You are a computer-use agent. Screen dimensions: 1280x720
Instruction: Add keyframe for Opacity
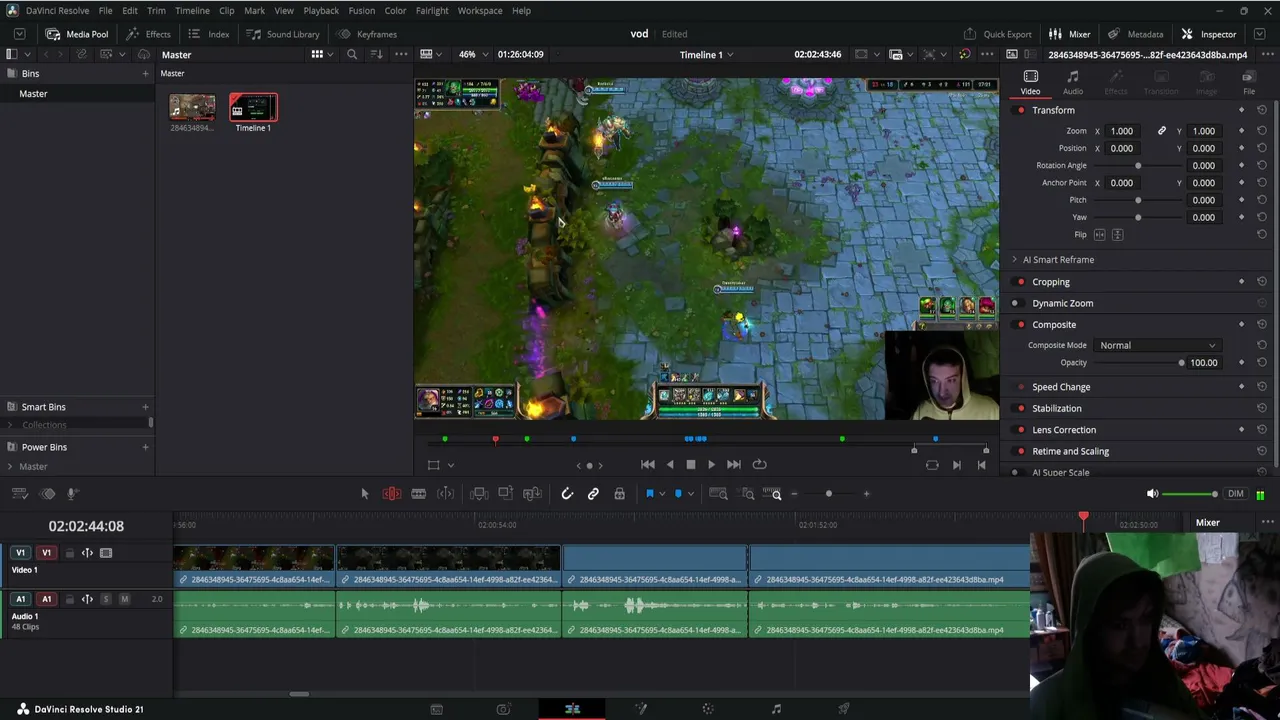1241,363
